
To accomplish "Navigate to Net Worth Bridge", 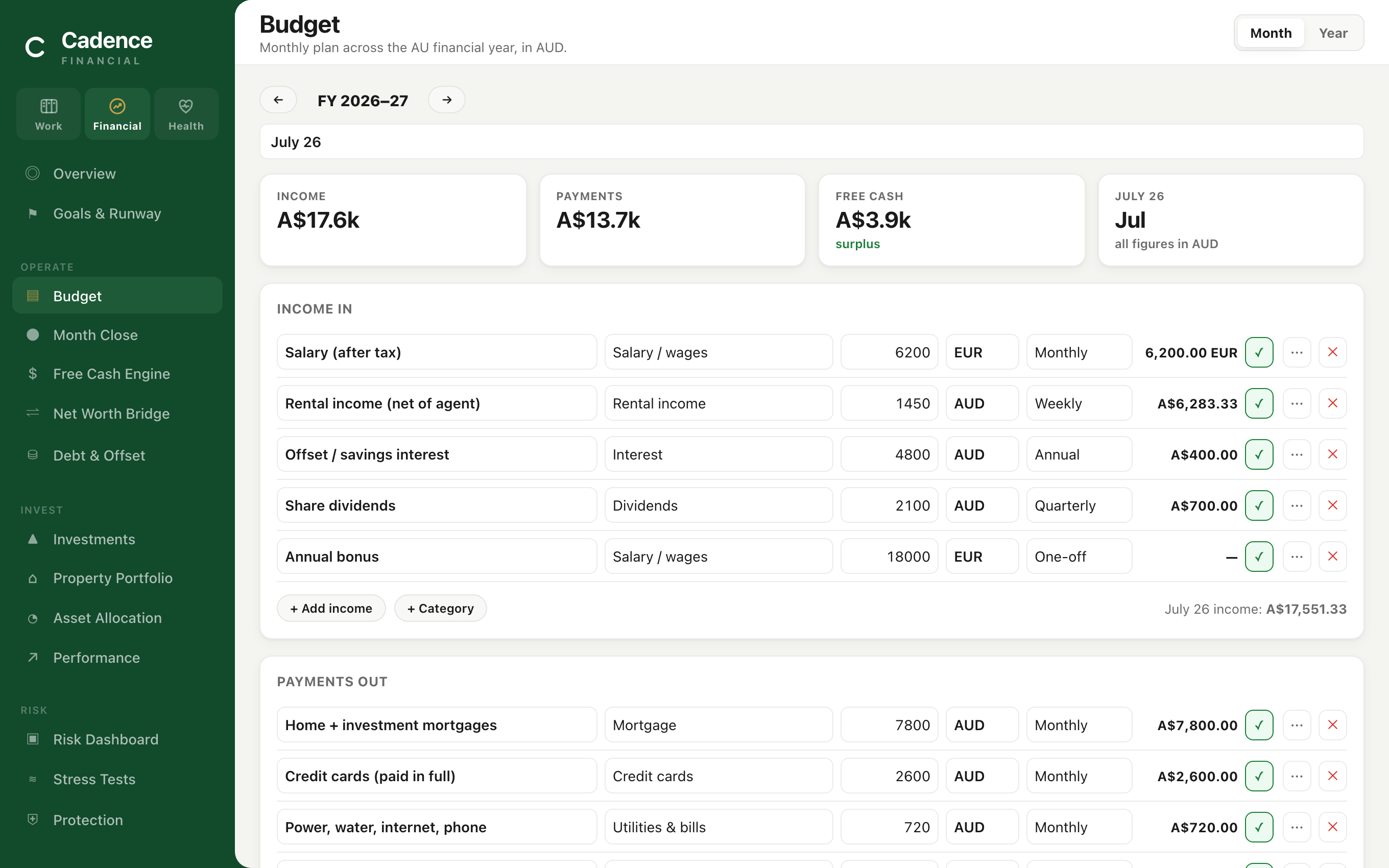I will coord(117,414).
